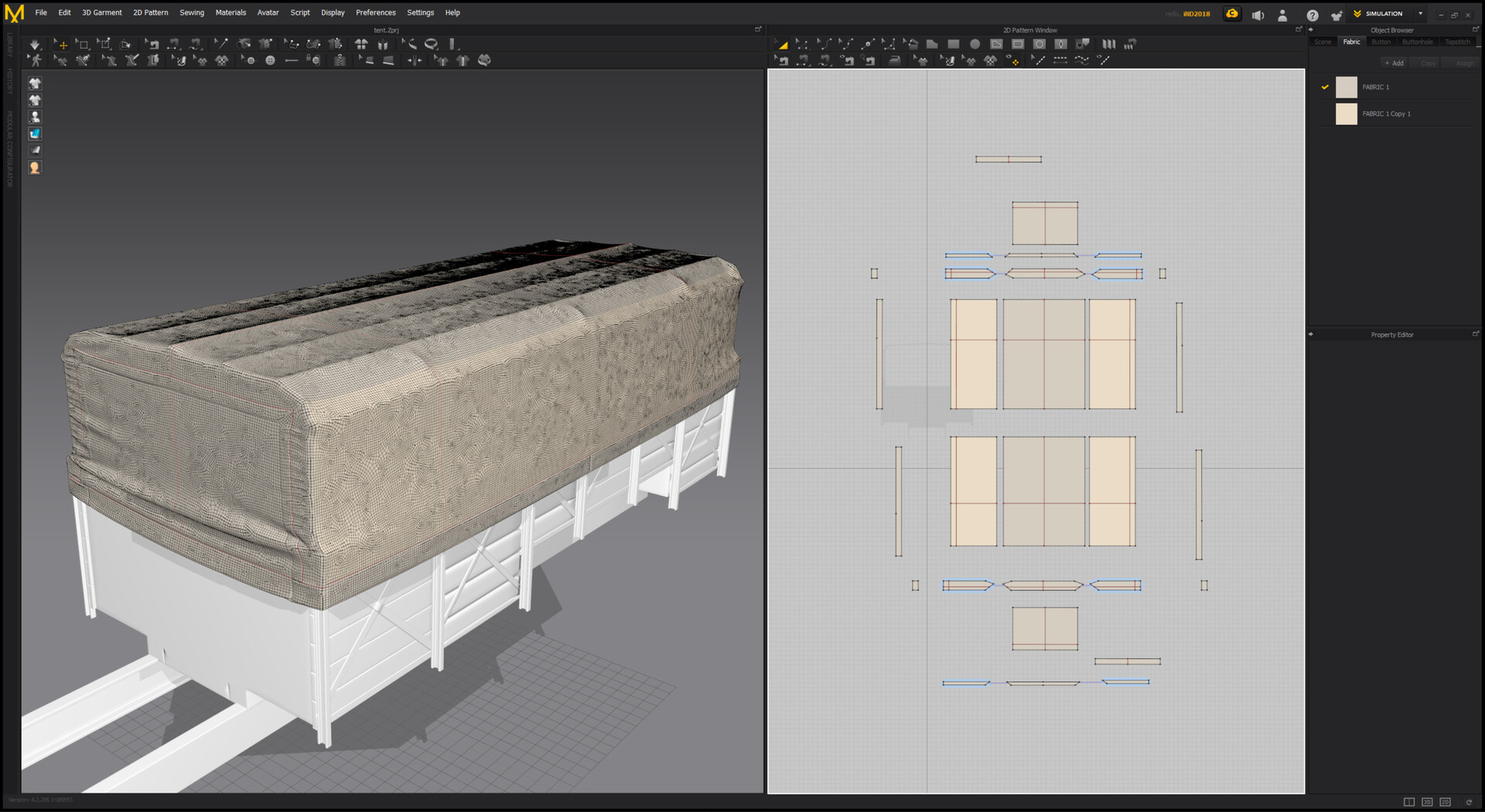Image resolution: width=1485 pixels, height=812 pixels.
Task: Toggle the 3D-only view layout button
Action: pos(1427,802)
